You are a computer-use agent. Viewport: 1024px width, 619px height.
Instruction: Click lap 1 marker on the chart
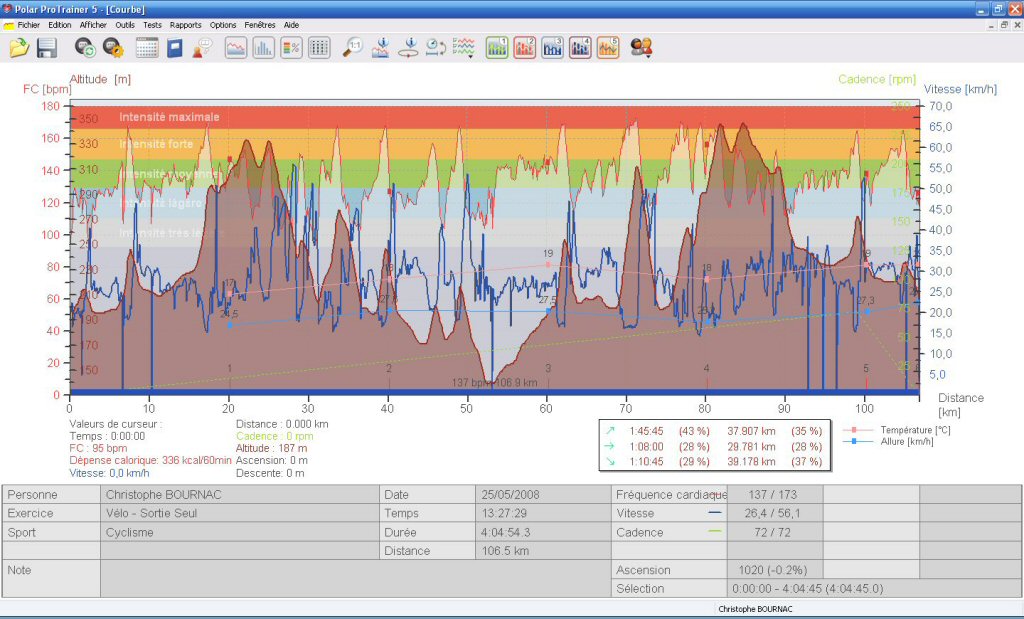(229, 369)
